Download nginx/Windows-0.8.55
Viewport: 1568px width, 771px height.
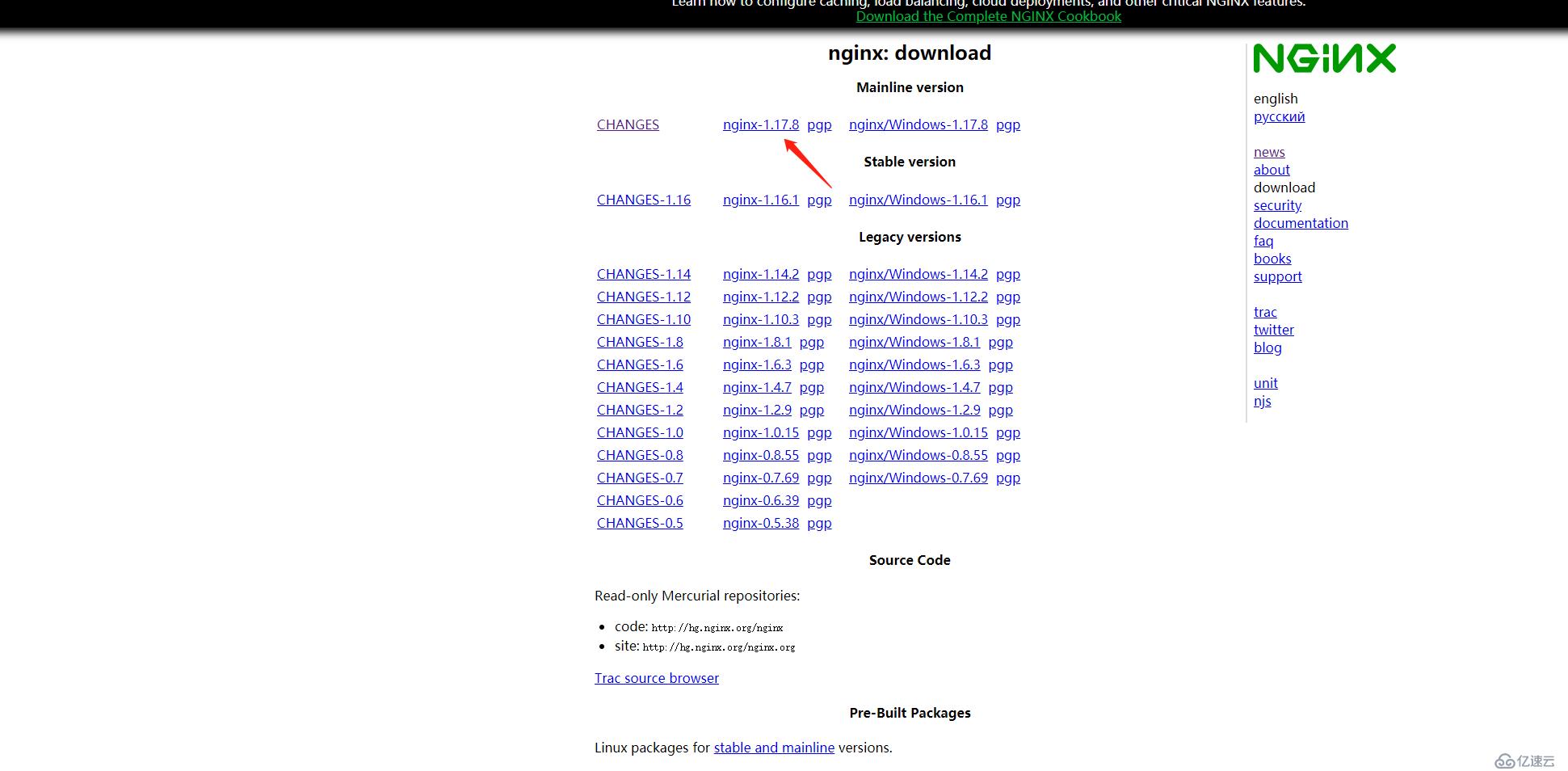pos(919,455)
